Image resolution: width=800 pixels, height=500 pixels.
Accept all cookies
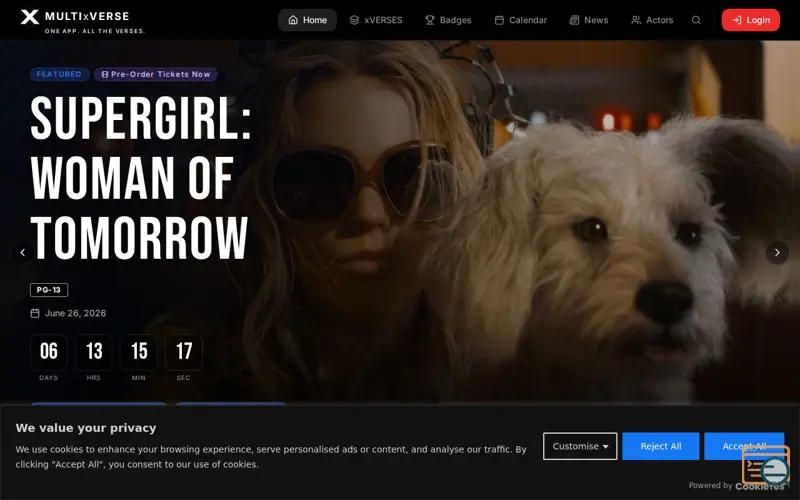tap(744, 446)
